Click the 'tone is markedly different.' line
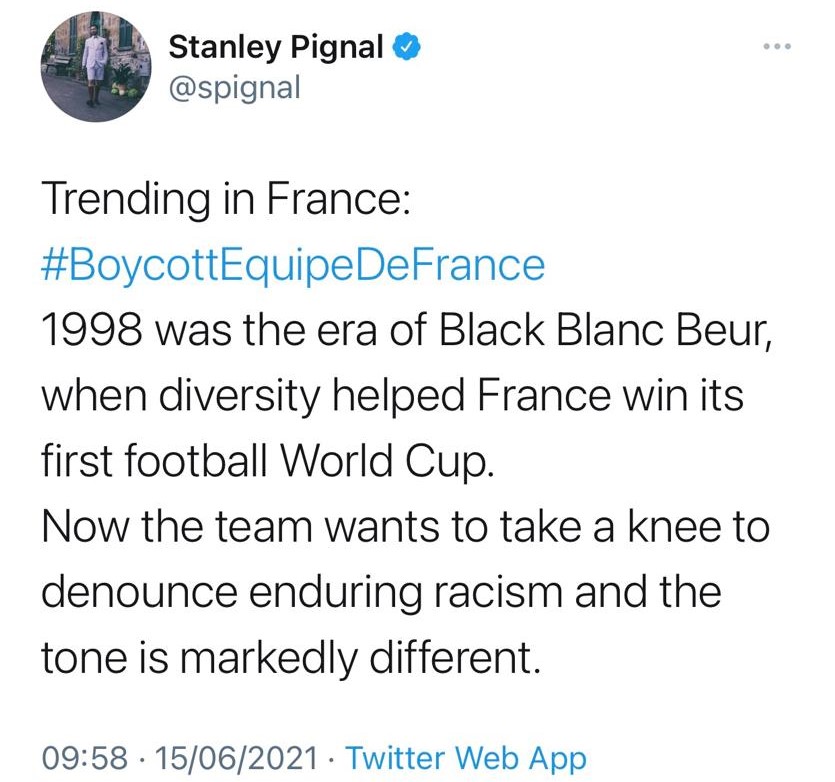Viewport: 835px width, 782px height. pos(289,657)
